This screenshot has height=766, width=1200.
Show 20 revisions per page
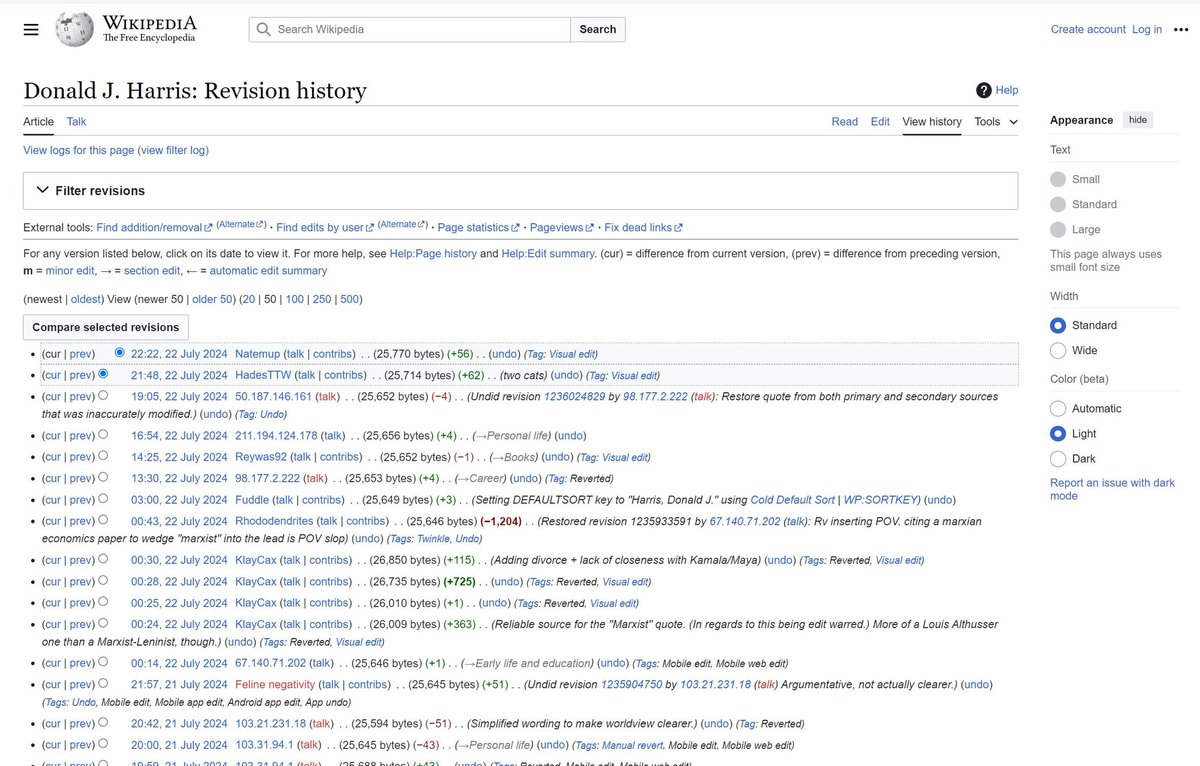point(248,298)
